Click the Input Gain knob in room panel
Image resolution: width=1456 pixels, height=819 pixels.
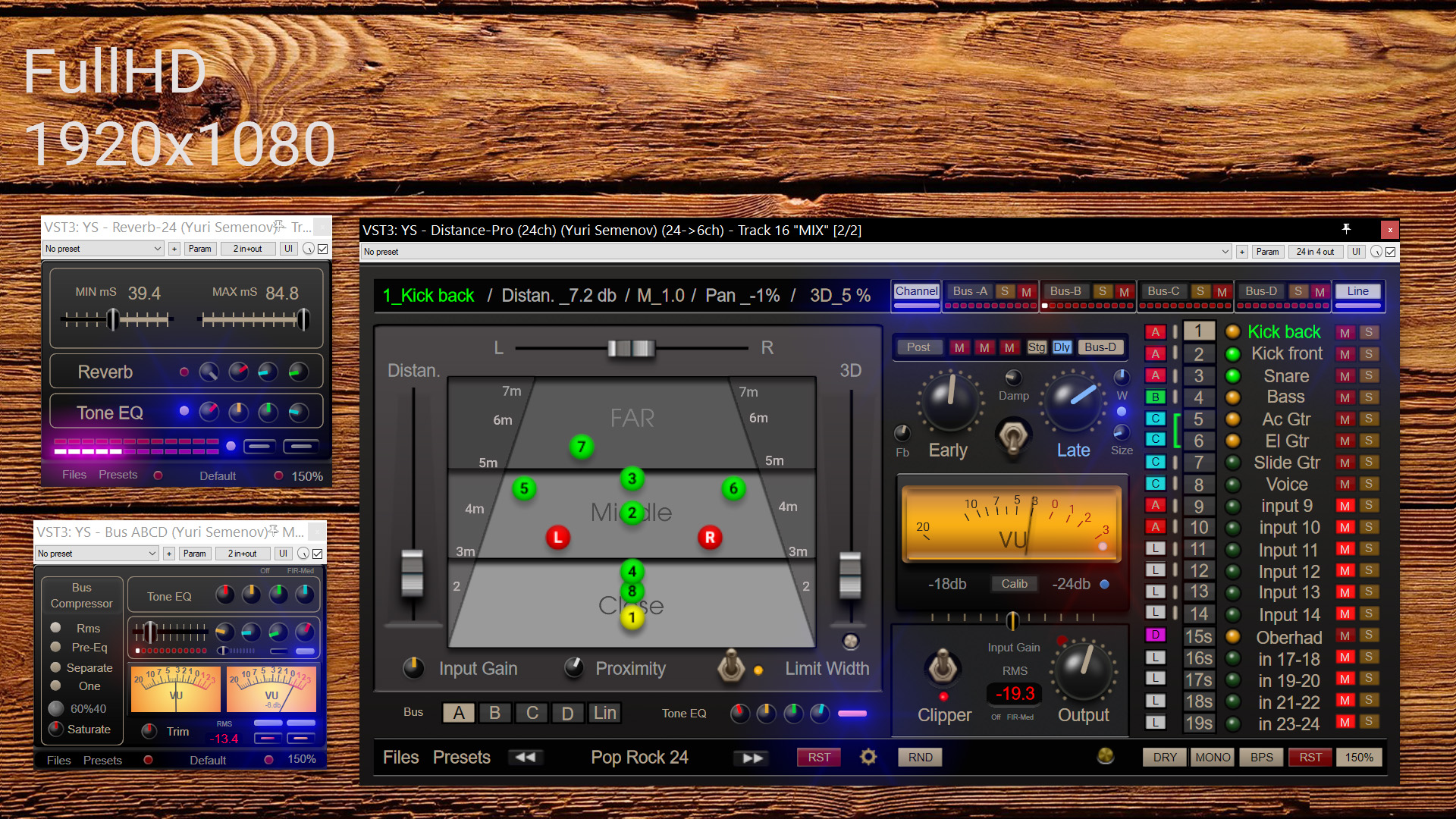click(x=413, y=668)
